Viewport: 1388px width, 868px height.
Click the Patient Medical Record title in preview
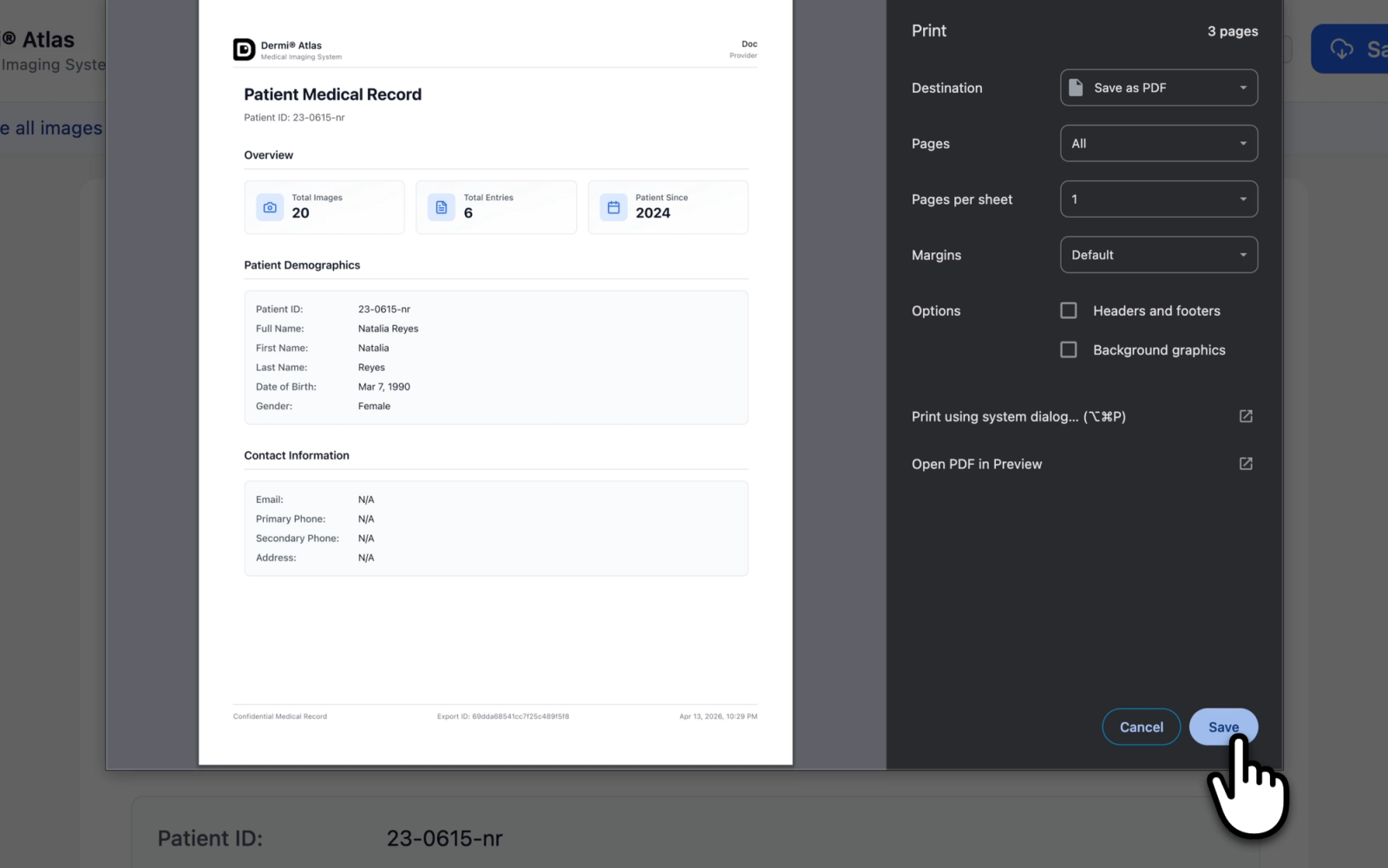click(x=332, y=95)
